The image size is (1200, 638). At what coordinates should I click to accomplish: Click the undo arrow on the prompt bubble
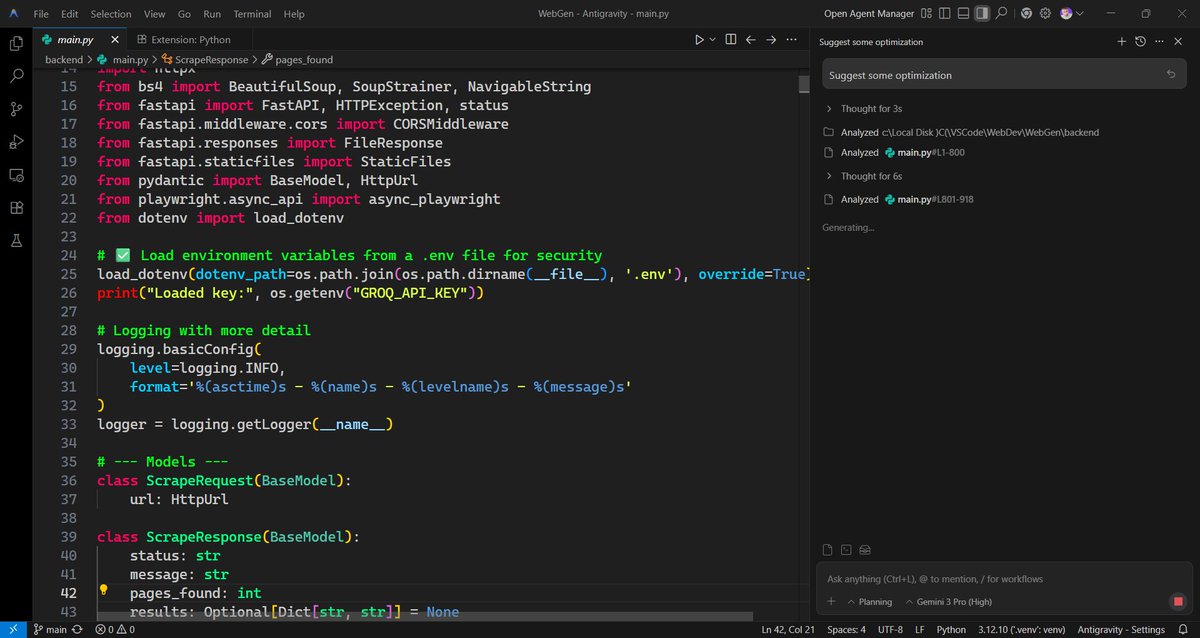coord(1171,75)
